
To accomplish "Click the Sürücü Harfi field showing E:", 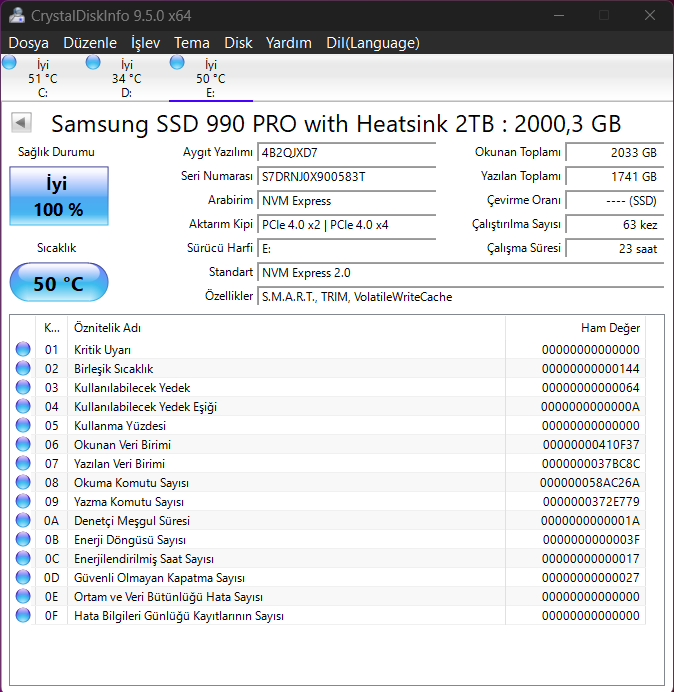I will click(x=346, y=248).
